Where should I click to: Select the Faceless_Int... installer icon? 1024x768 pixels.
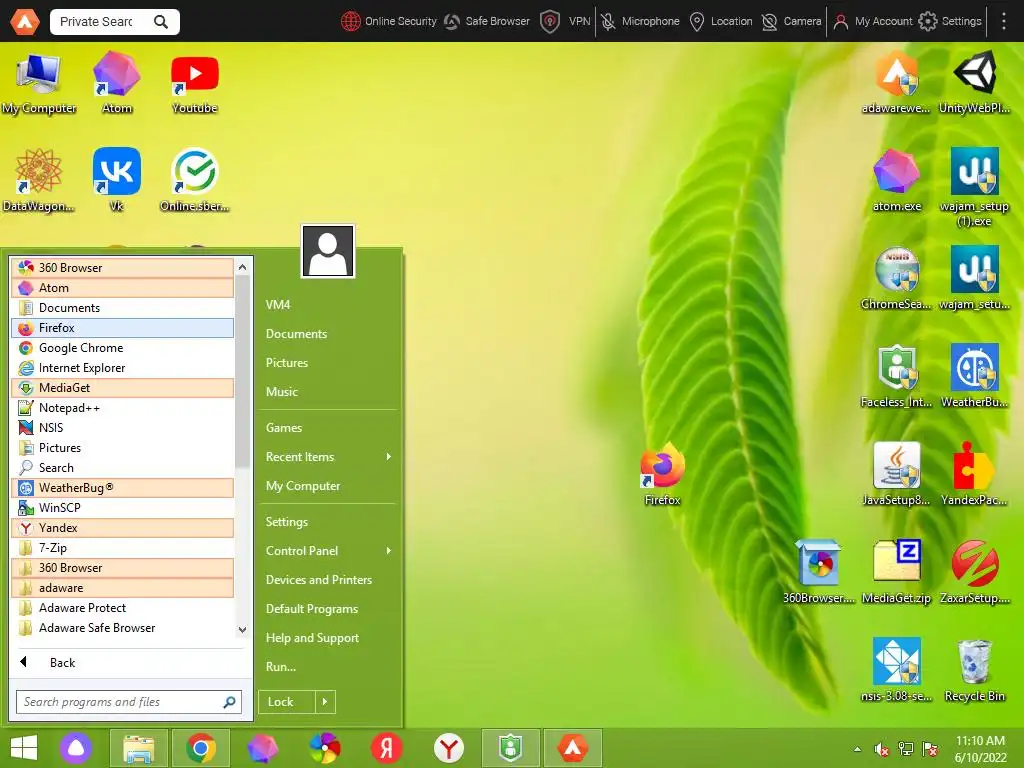pyautogui.click(x=897, y=377)
